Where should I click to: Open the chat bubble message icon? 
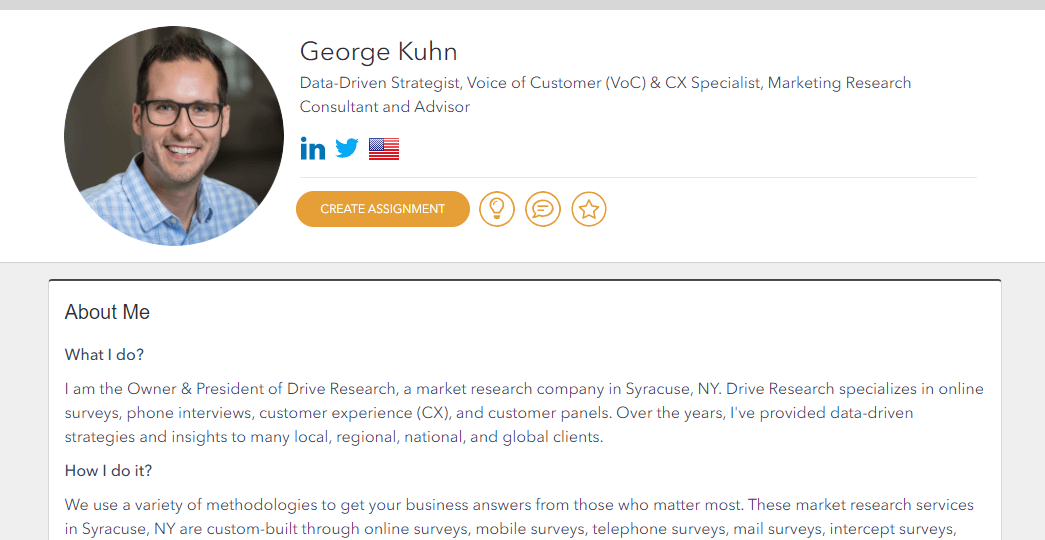tap(543, 209)
